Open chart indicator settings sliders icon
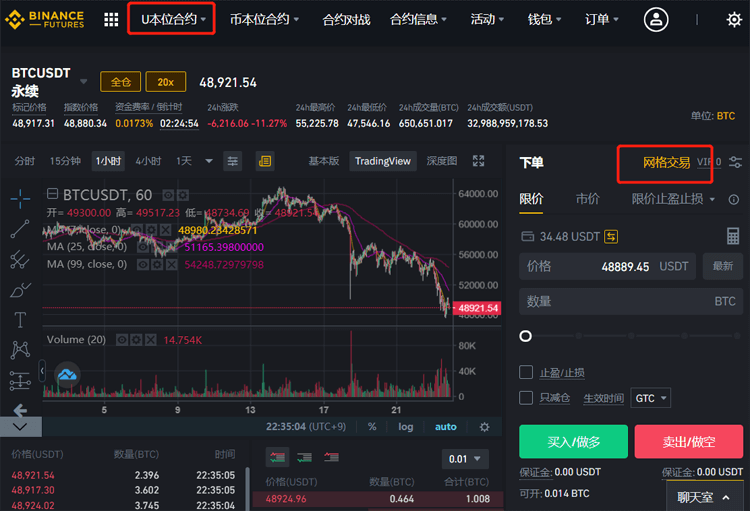Screen dimensions: 750x511 (x=232, y=161)
